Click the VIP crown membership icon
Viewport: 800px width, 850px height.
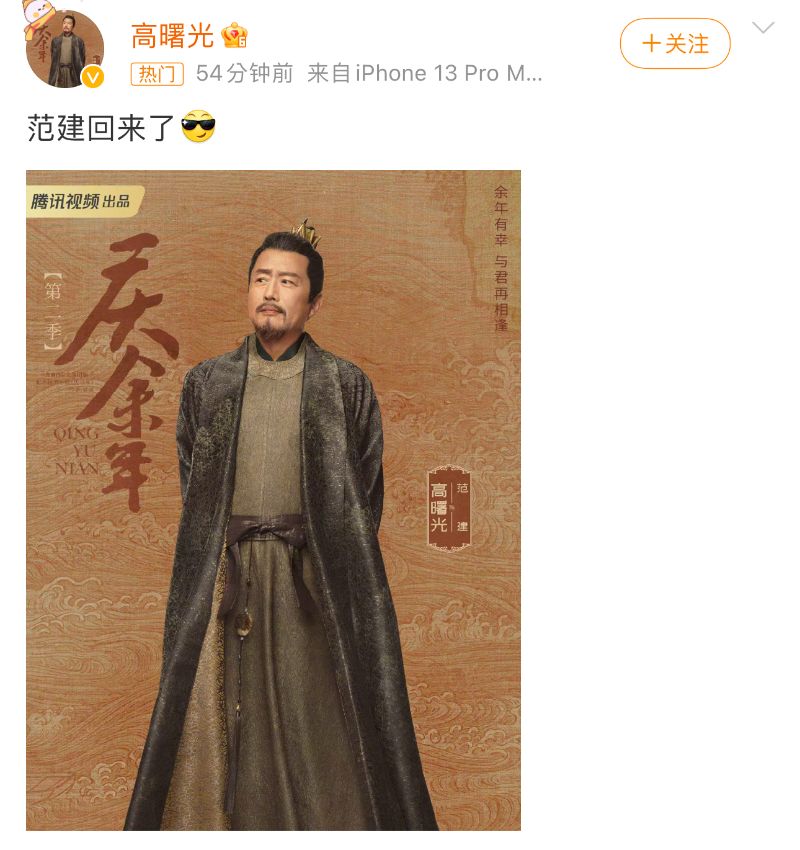click(x=234, y=35)
